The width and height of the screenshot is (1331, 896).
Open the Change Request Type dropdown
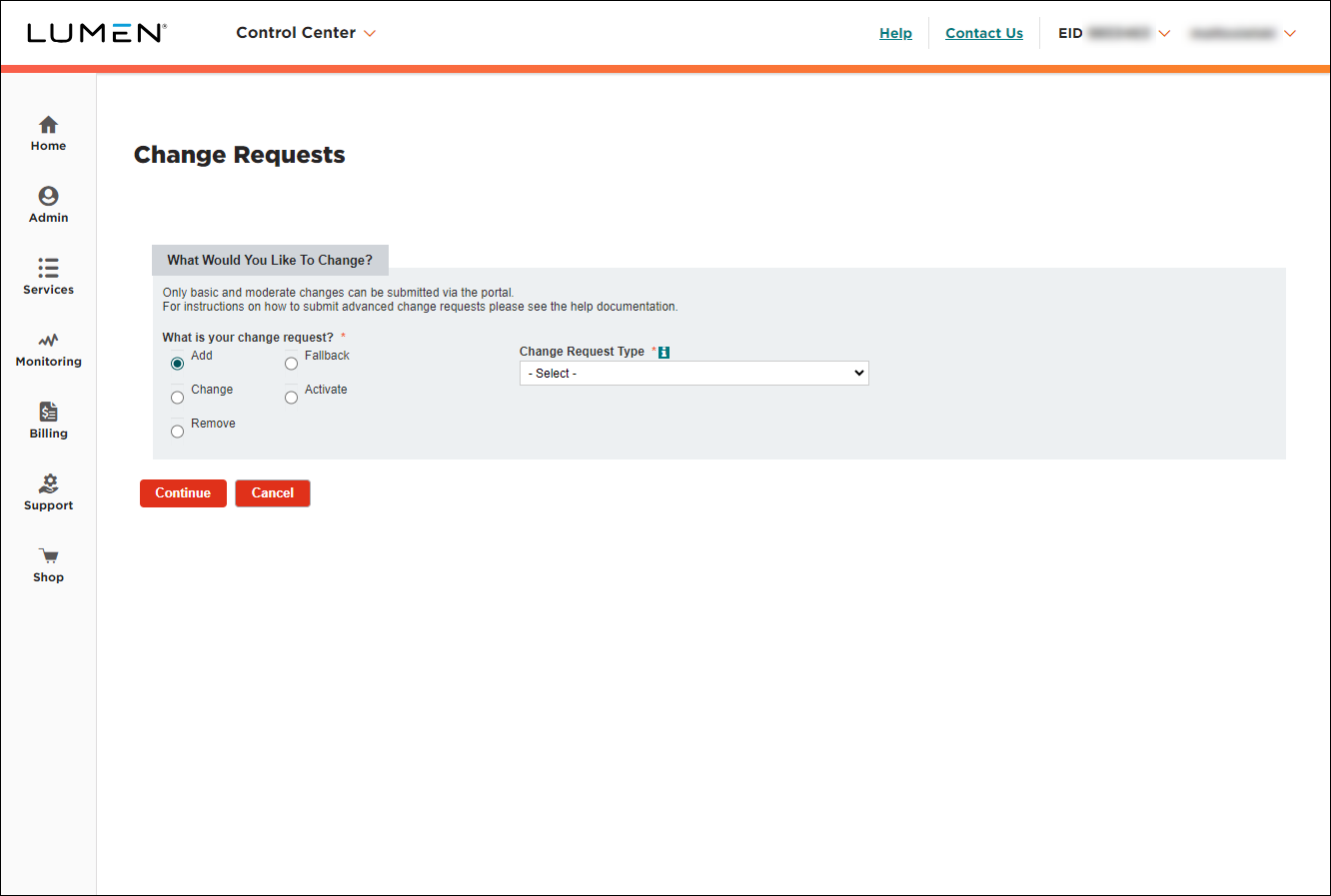click(694, 374)
